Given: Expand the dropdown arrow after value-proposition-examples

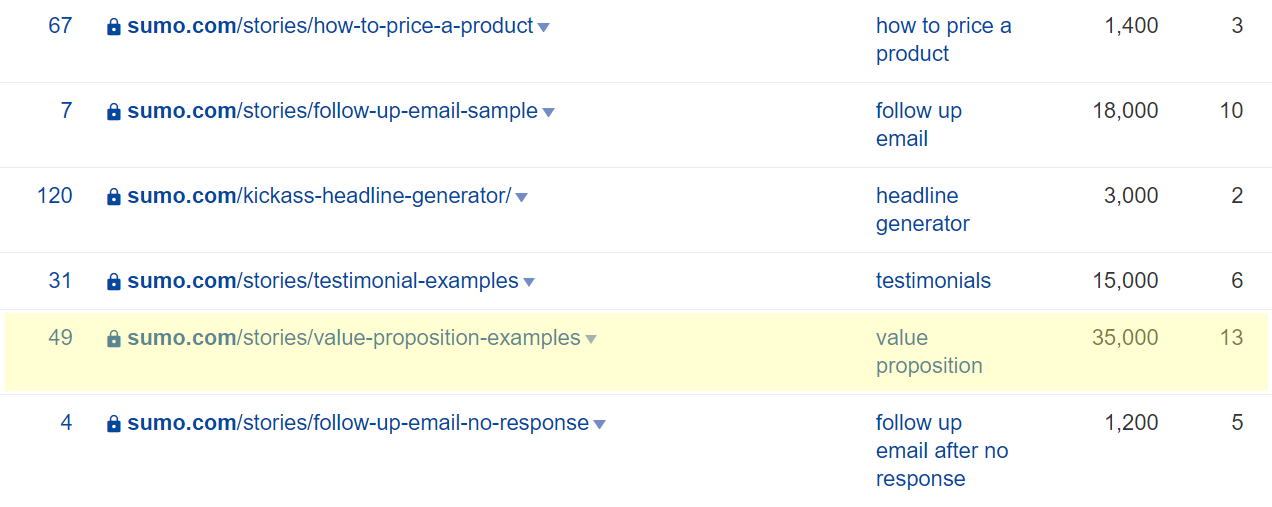Looking at the screenshot, I should coord(591,340).
